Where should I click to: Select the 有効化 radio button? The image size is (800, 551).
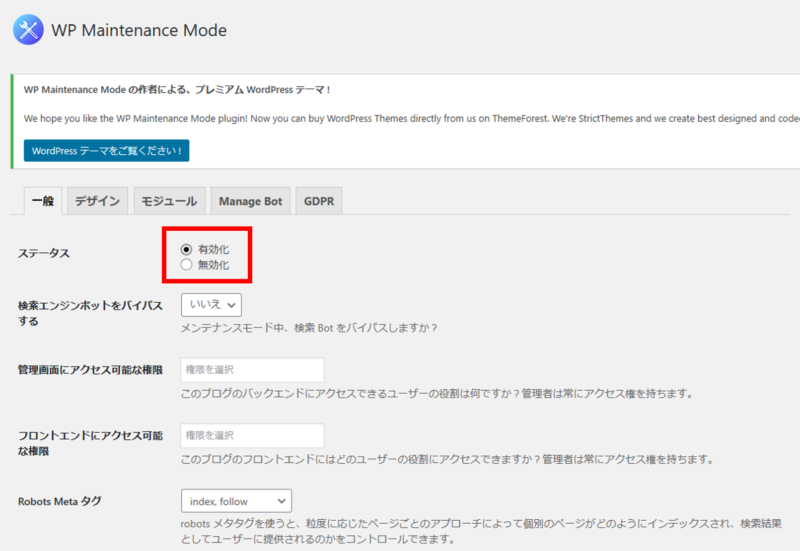tap(186, 249)
